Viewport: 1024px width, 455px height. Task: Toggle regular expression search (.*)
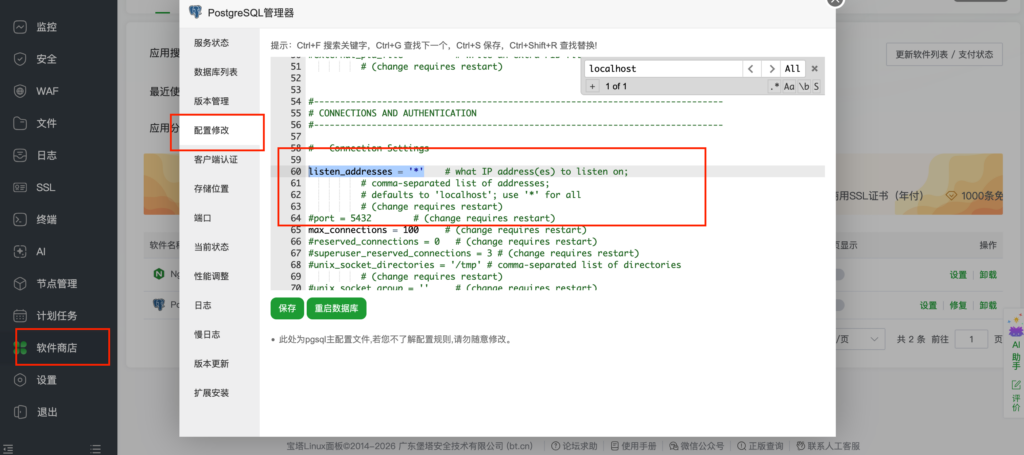[775, 86]
